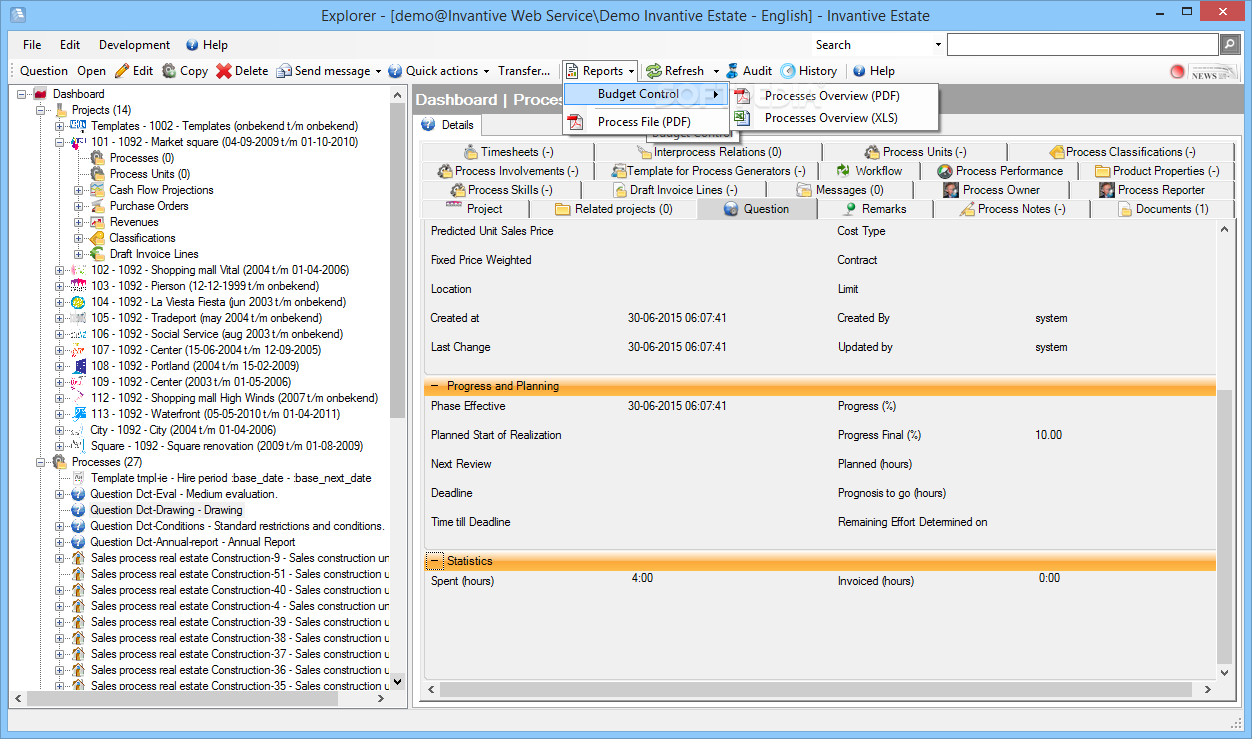Select Draft Invoice Lines tree item
This screenshot has height=739, width=1252.
click(154, 254)
